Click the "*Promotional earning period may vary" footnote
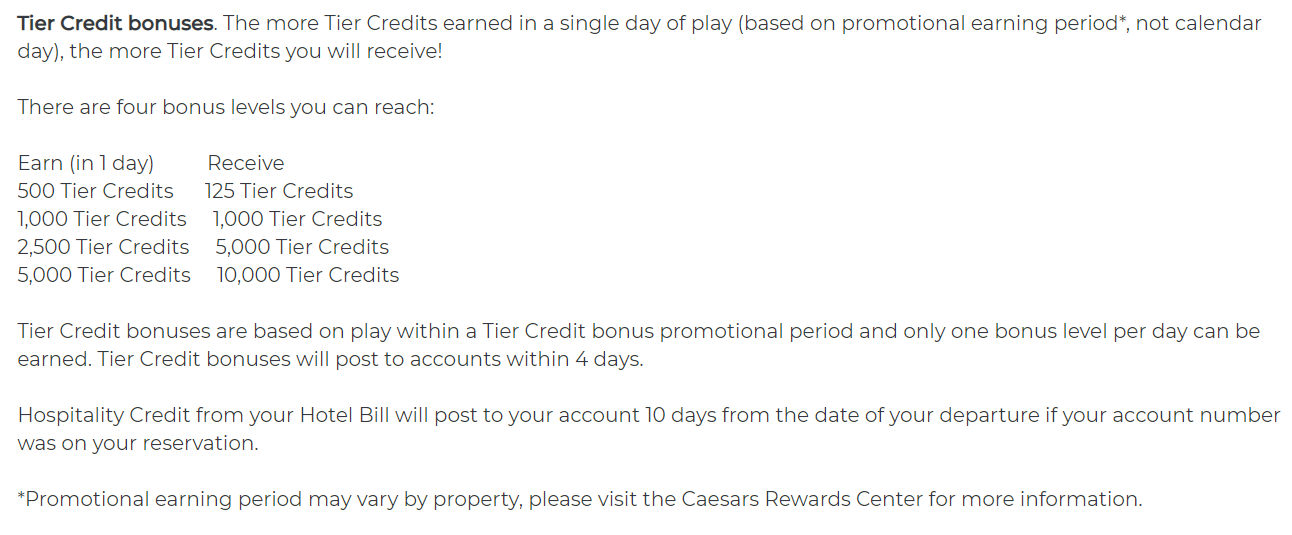The width and height of the screenshot is (1292, 535). pyautogui.click(x=200, y=499)
